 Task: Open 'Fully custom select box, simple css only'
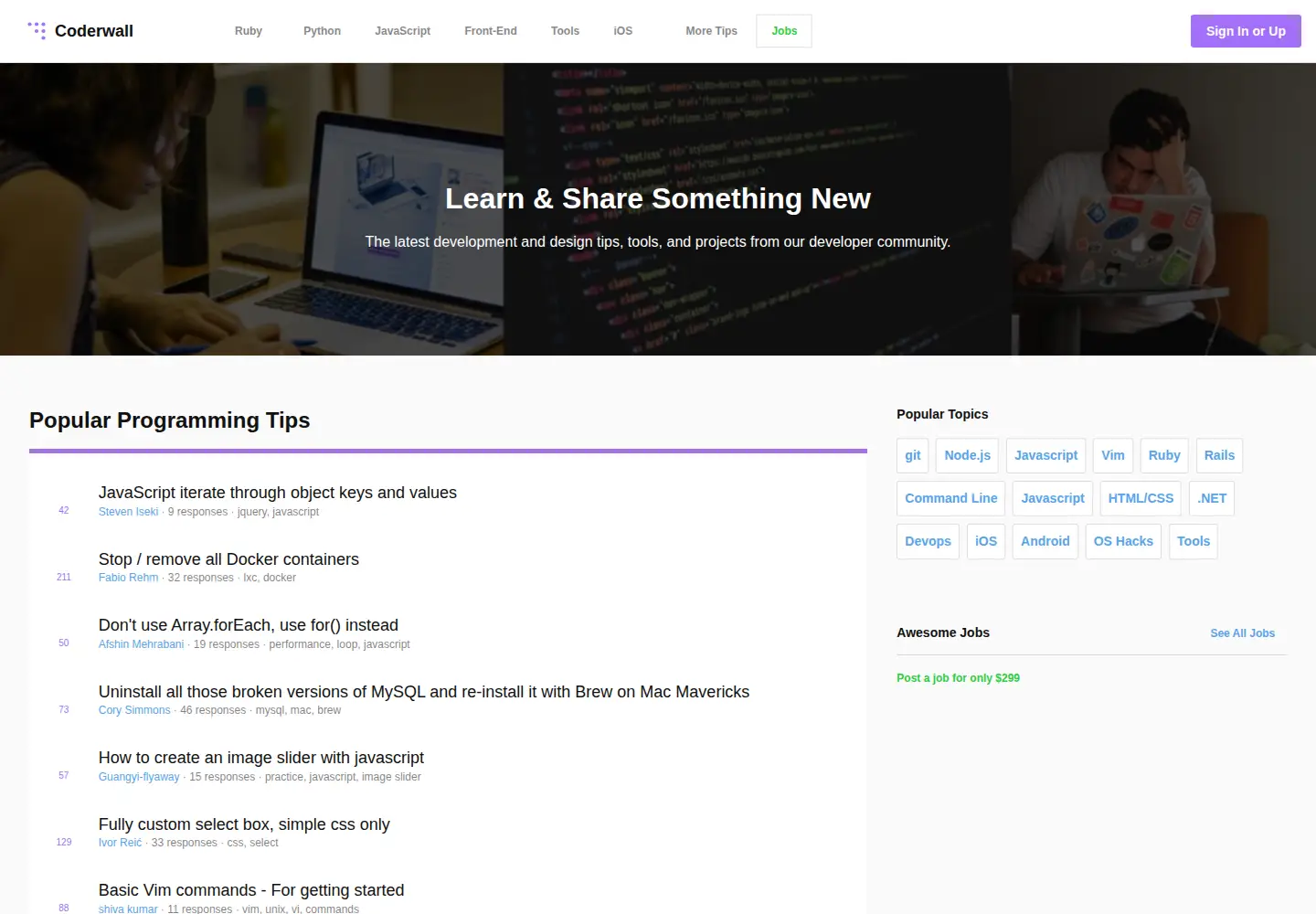point(244,824)
